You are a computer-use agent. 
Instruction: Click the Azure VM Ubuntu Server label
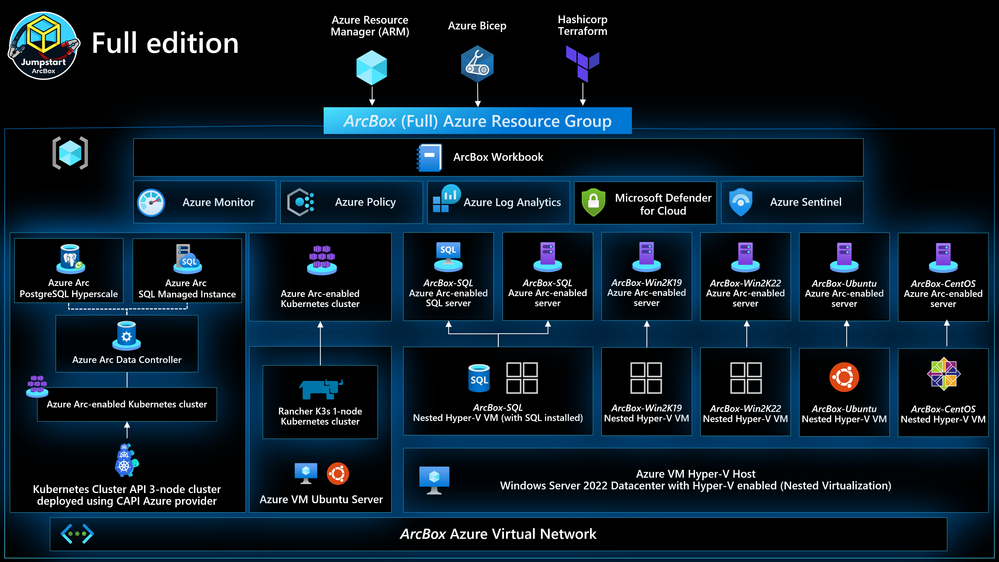point(321,500)
